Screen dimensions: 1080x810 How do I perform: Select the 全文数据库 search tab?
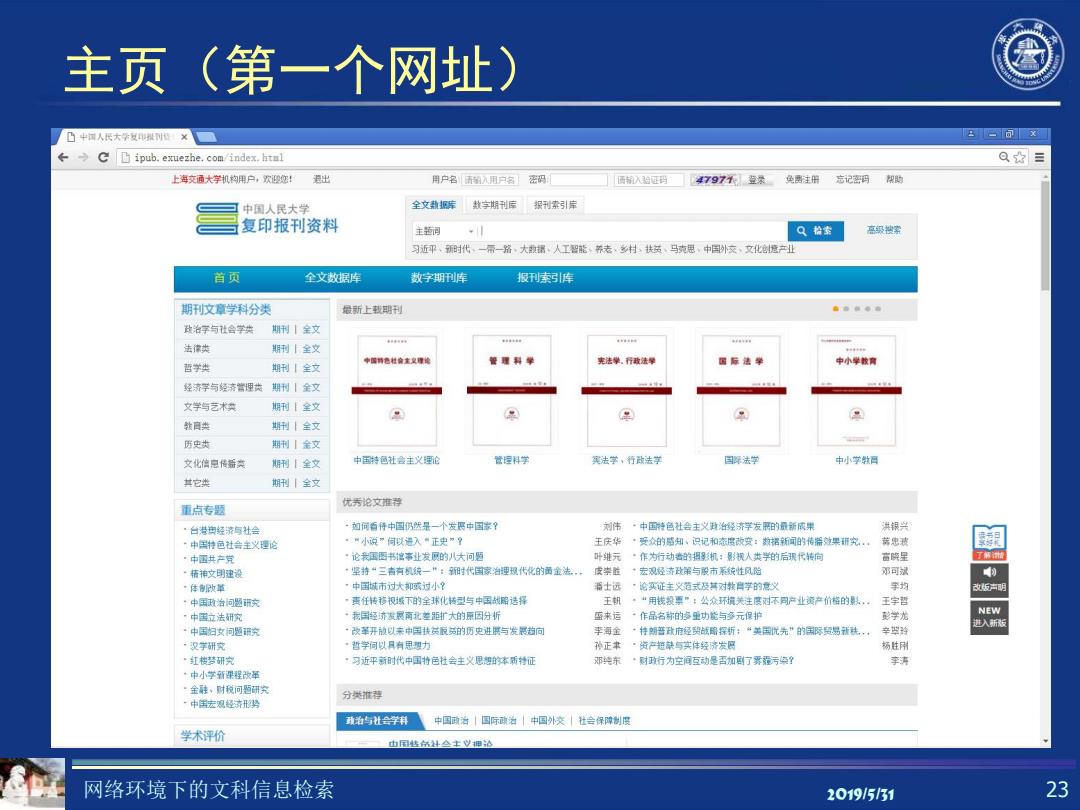click(434, 205)
